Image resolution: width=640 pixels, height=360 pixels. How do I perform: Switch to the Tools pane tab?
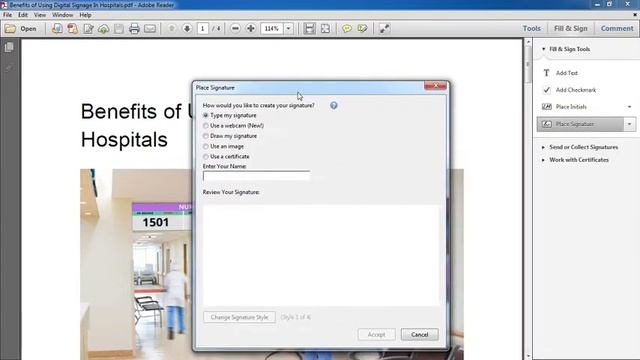(532, 29)
